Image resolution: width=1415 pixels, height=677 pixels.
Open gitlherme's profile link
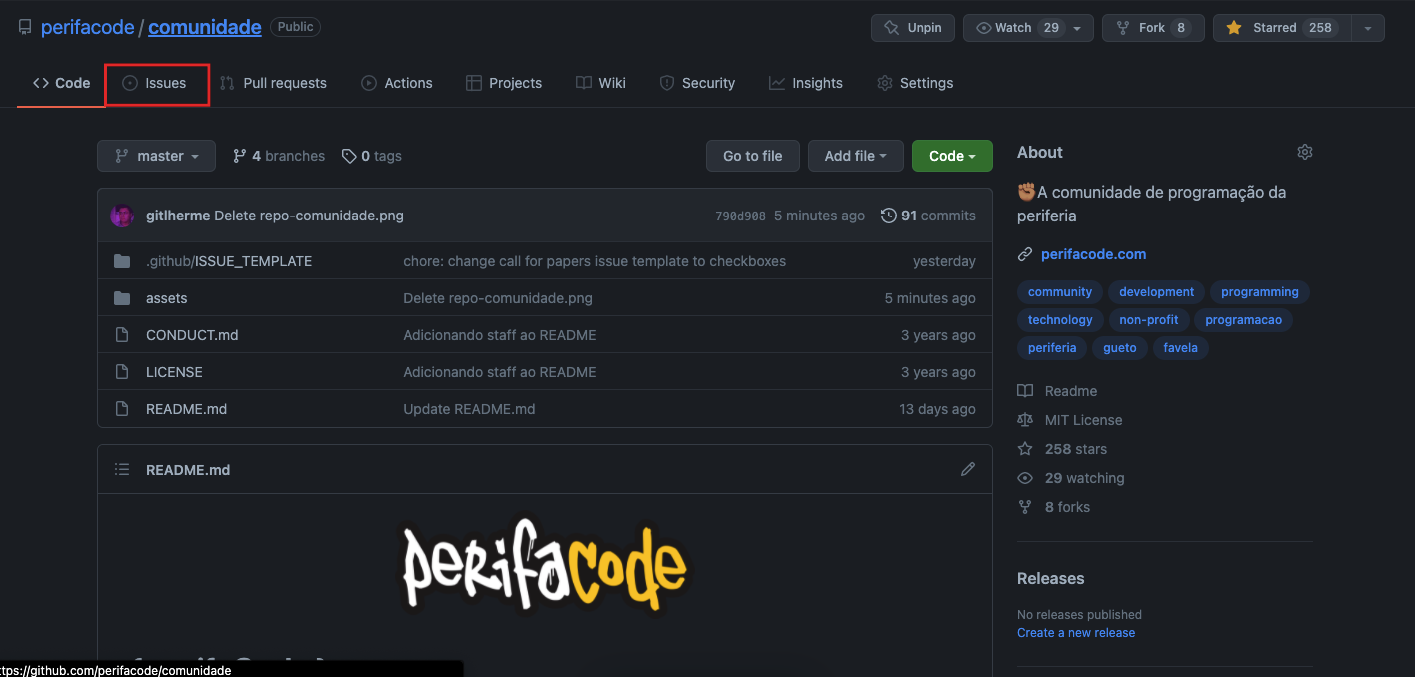click(178, 215)
